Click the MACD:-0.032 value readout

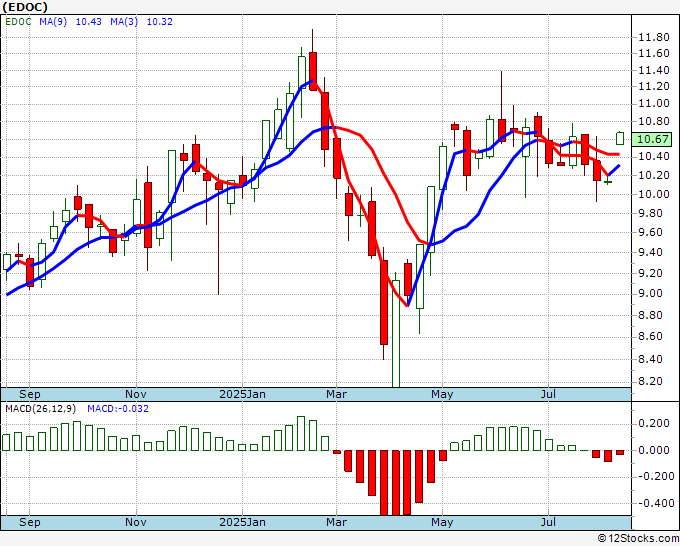(x=118, y=409)
